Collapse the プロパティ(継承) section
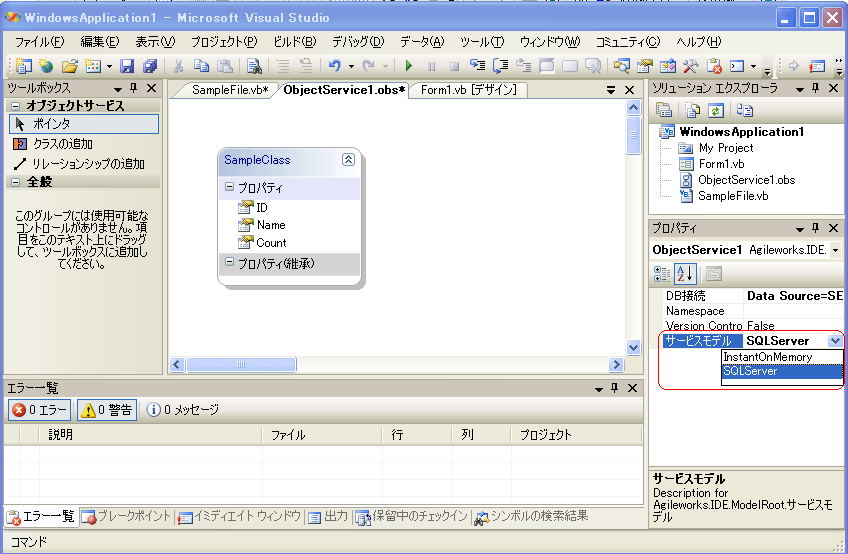Viewport: 848px width, 554px height. pyautogui.click(x=229, y=262)
